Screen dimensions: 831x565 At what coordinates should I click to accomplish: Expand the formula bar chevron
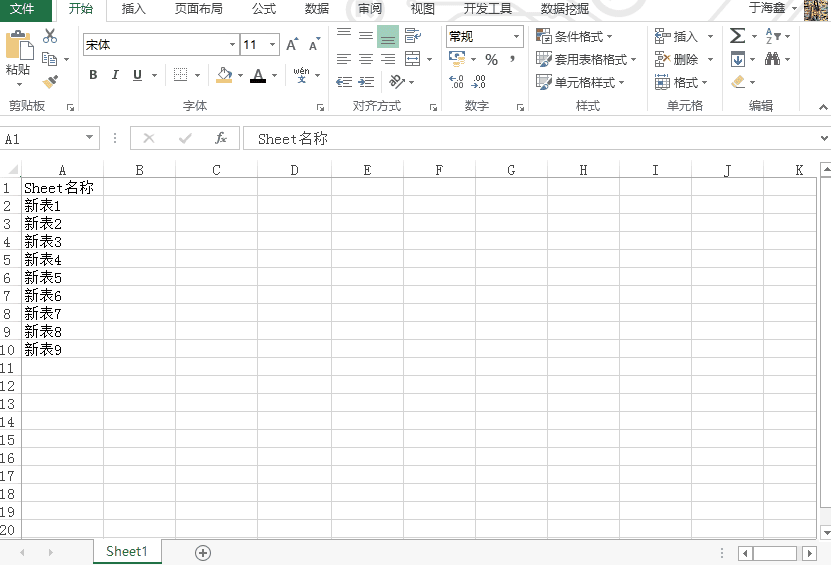click(824, 138)
